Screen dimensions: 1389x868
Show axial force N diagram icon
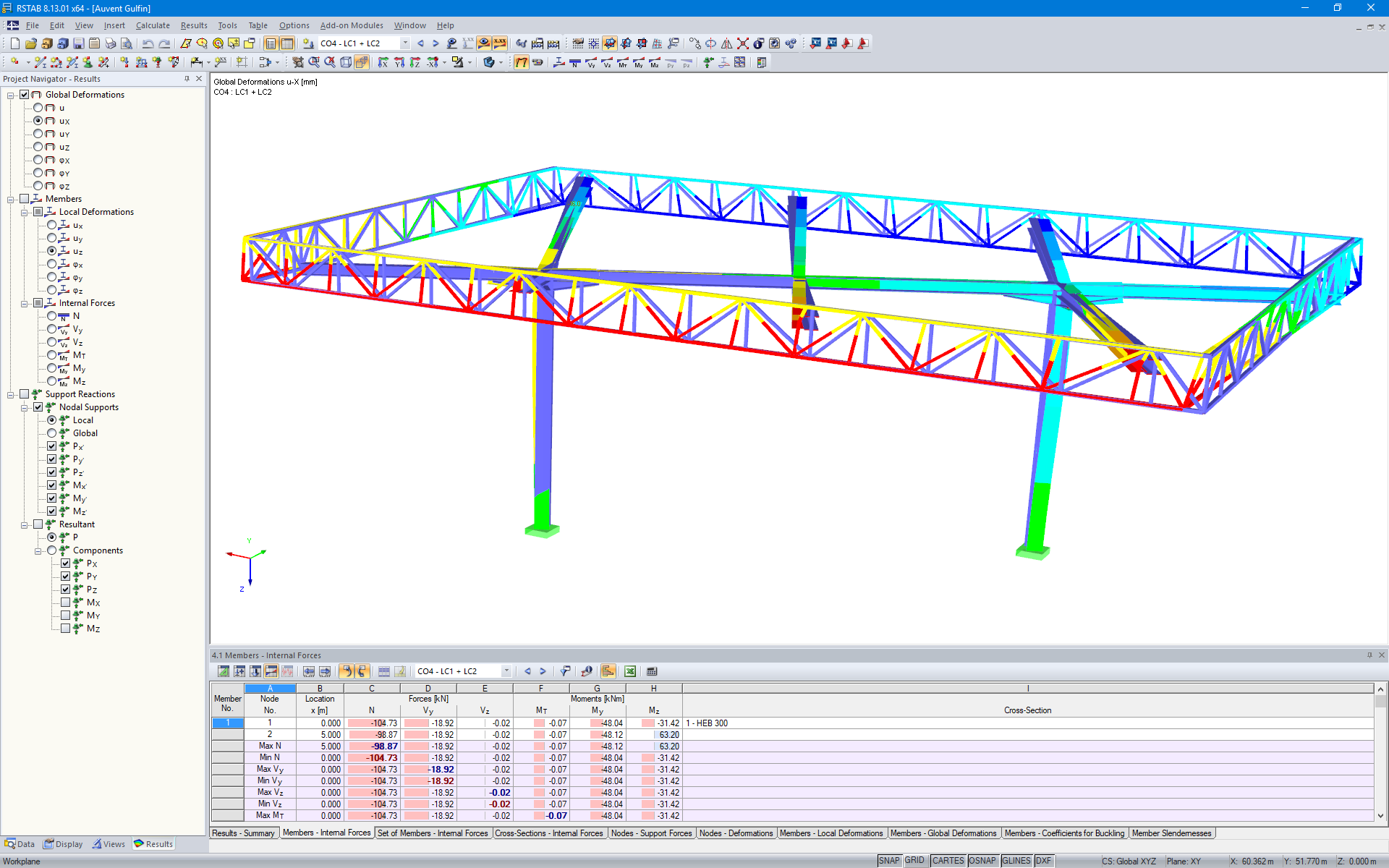(x=574, y=63)
